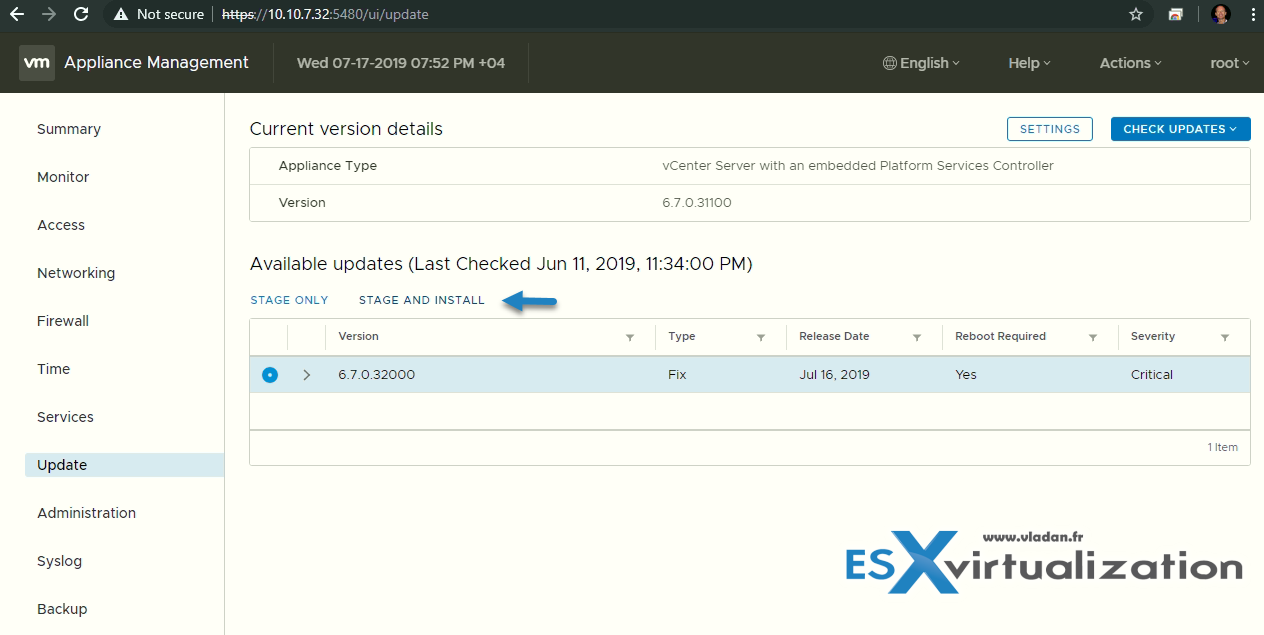Open the Reboot Required filter icon

(1093, 338)
